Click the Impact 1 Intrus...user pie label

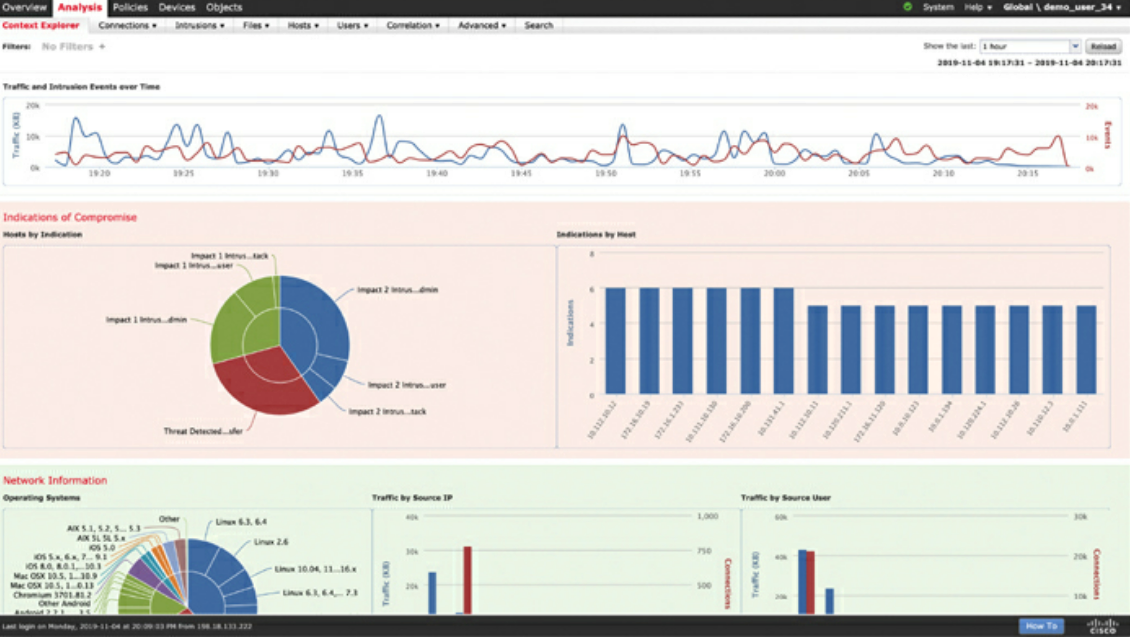click(193, 266)
